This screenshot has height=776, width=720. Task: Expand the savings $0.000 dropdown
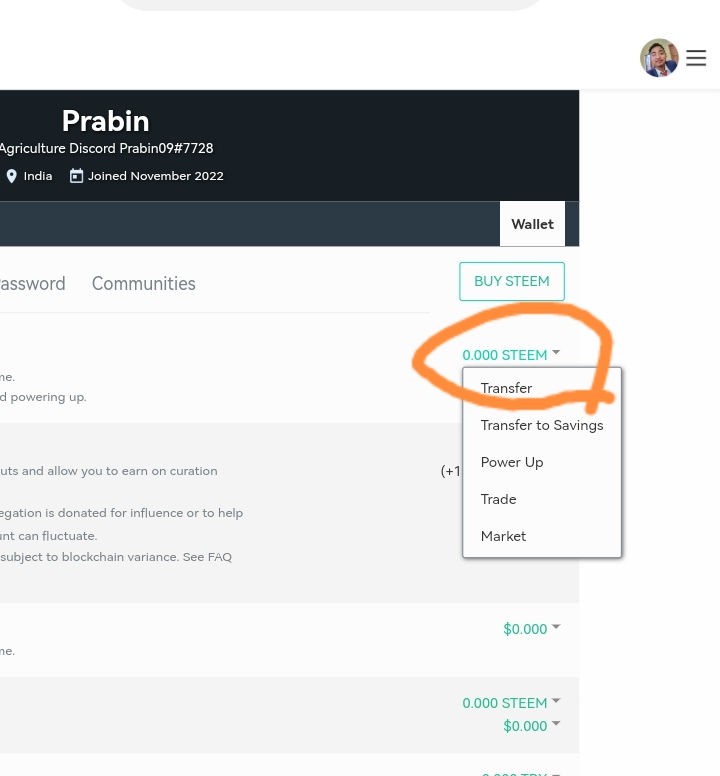click(x=531, y=726)
